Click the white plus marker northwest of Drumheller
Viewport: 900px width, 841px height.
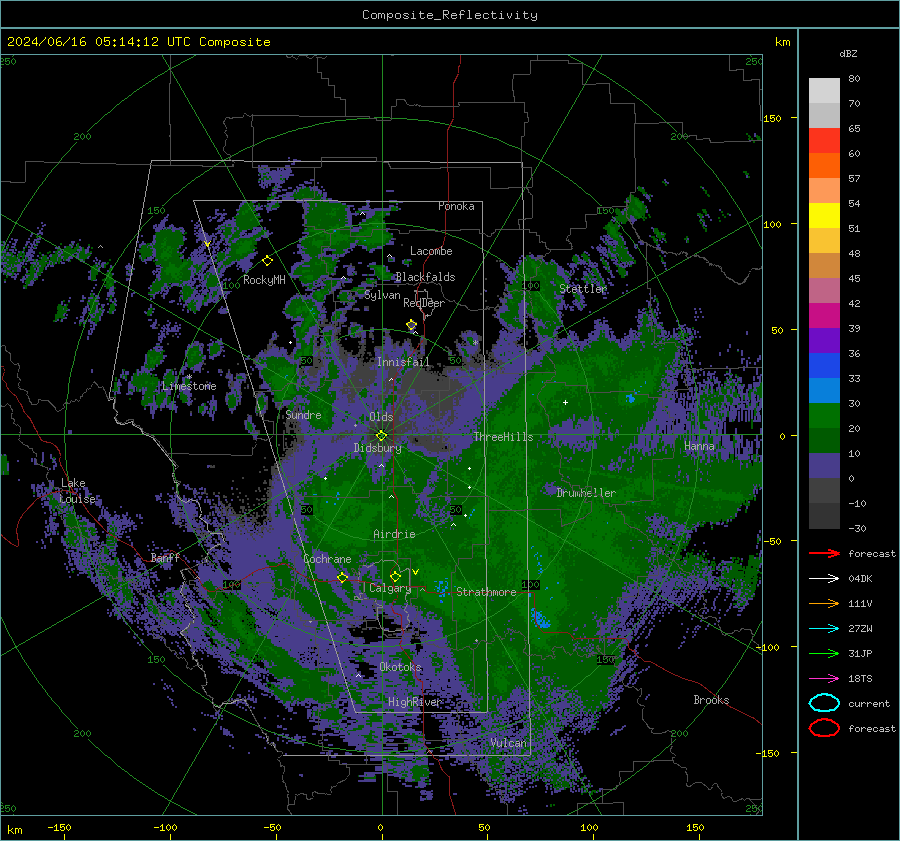[x=565, y=402]
